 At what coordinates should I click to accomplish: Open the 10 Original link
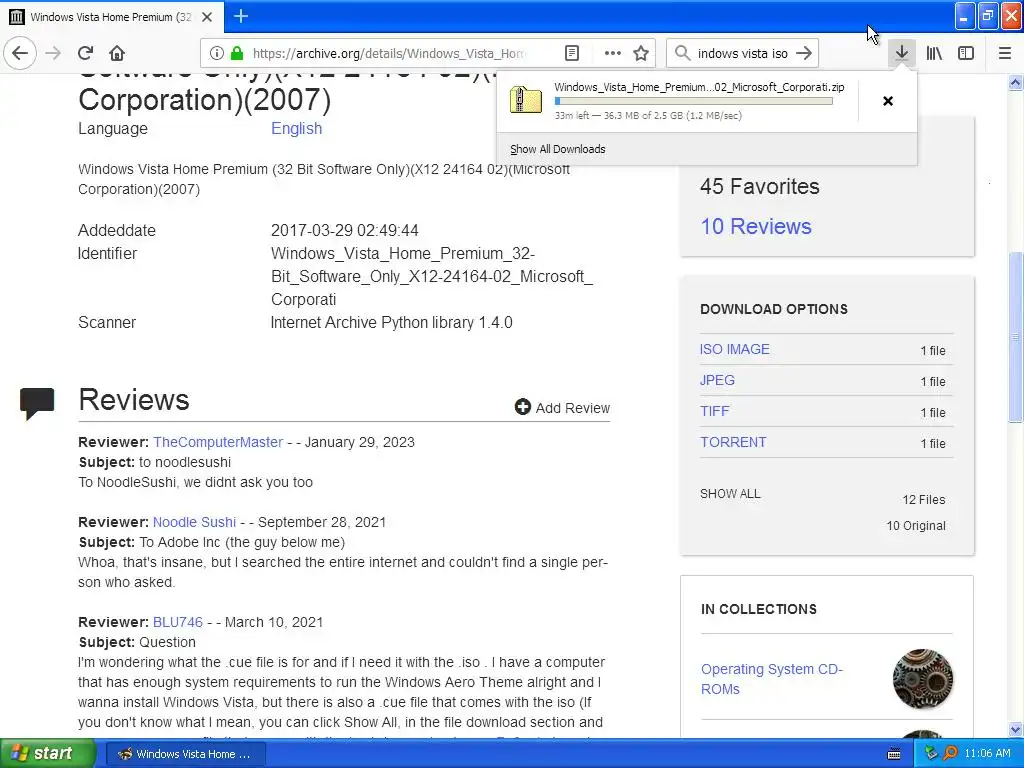click(916, 526)
